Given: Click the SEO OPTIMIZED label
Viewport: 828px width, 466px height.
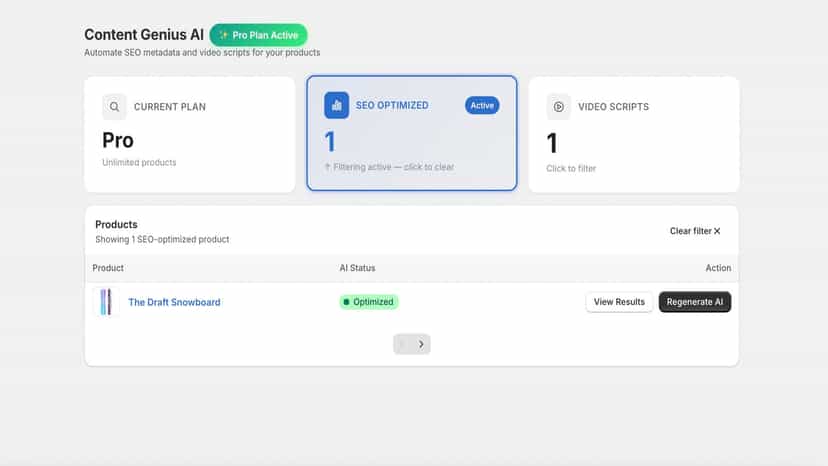Looking at the screenshot, I should tap(392, 105).
